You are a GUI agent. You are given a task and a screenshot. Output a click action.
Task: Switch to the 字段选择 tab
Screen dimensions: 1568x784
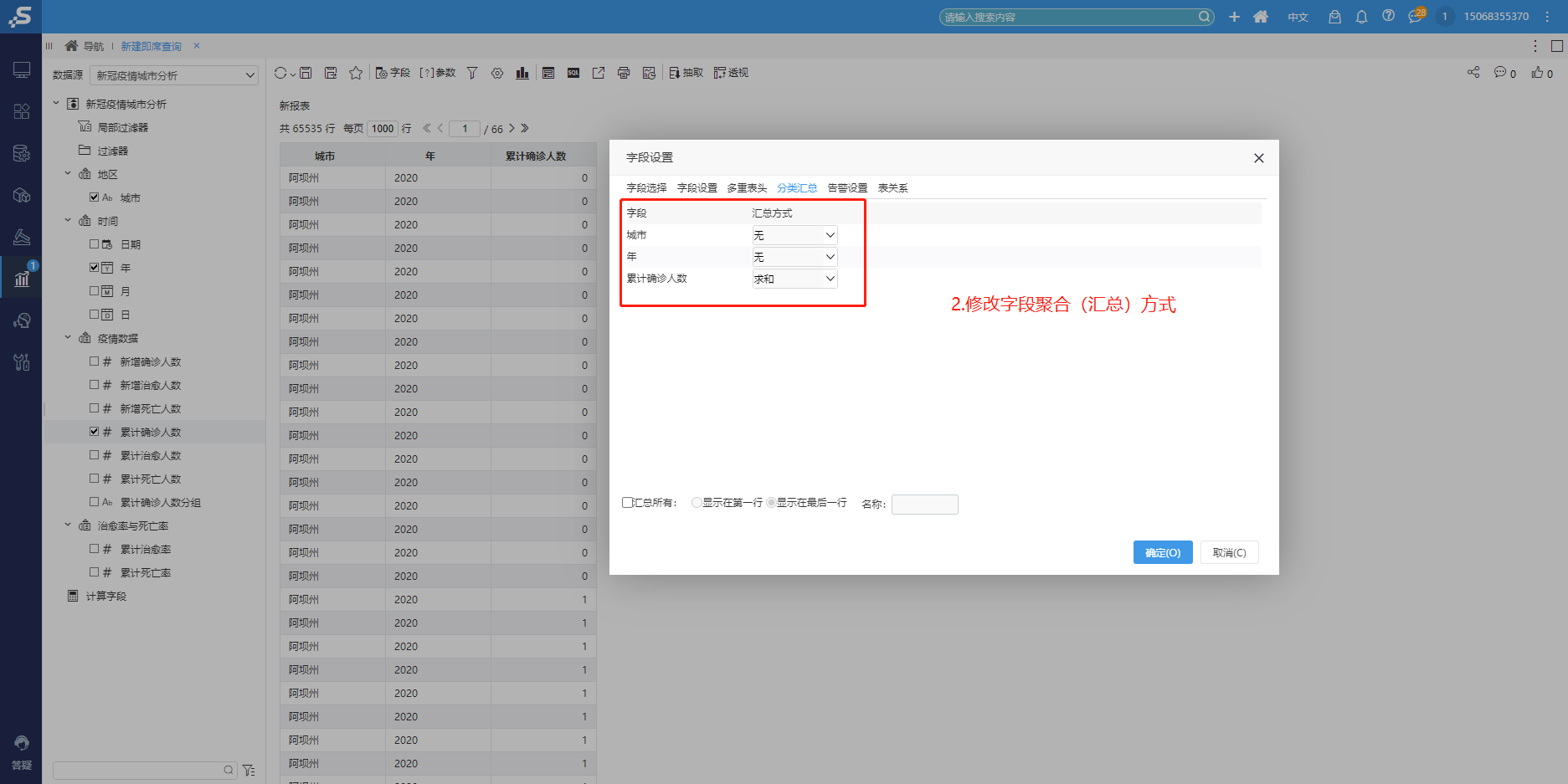646,187
